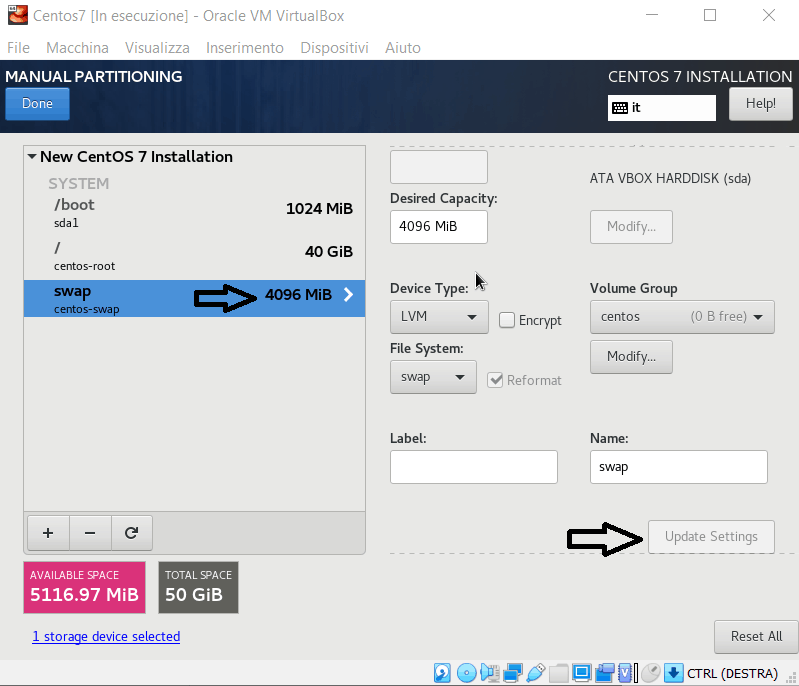
Task: Click the Help! button
Action: point(760,103)
